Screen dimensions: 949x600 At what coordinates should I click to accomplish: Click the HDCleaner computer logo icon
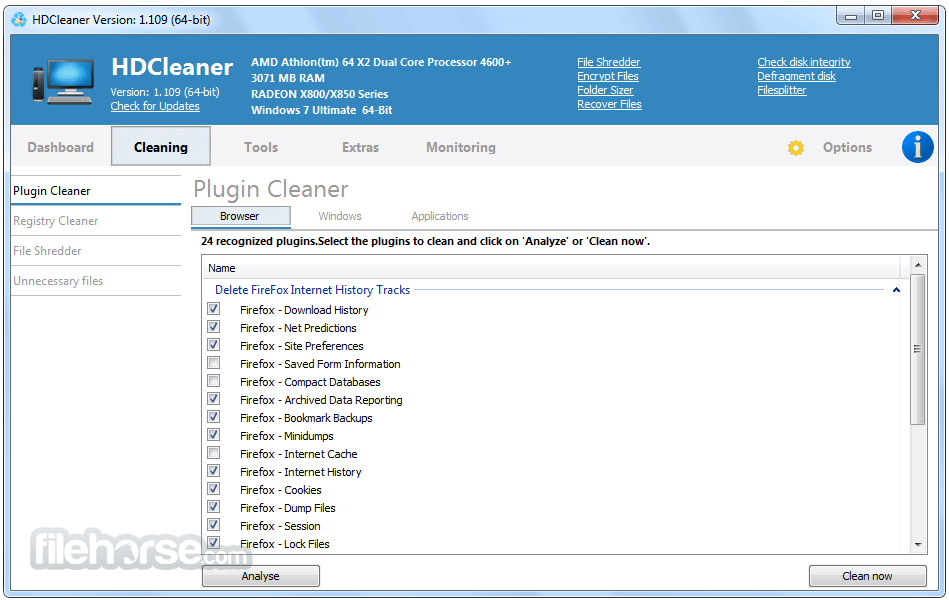point(63,82)
